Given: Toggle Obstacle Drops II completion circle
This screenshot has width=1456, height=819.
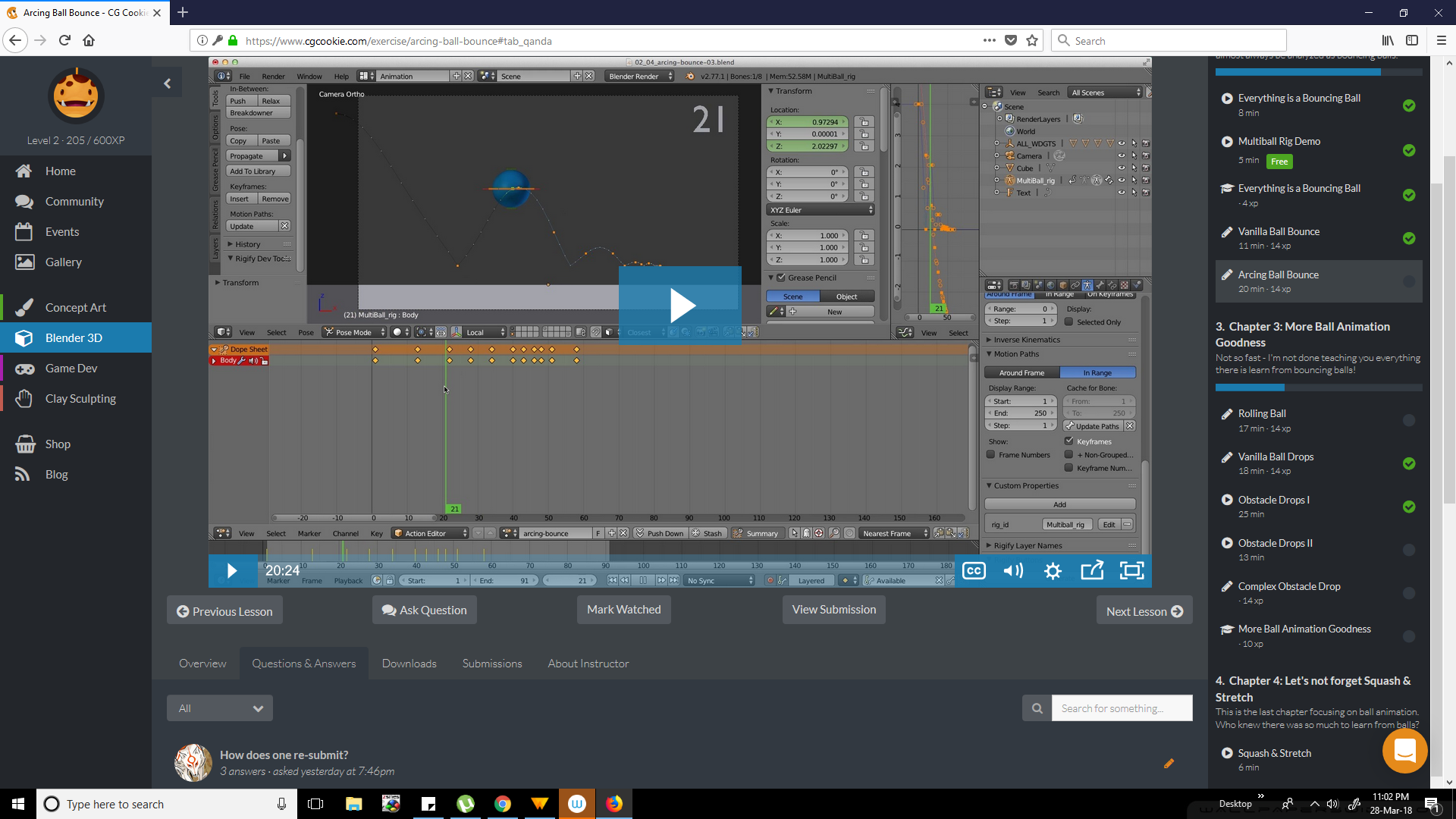Looking at the screenshot, I should pos(1409,550).
